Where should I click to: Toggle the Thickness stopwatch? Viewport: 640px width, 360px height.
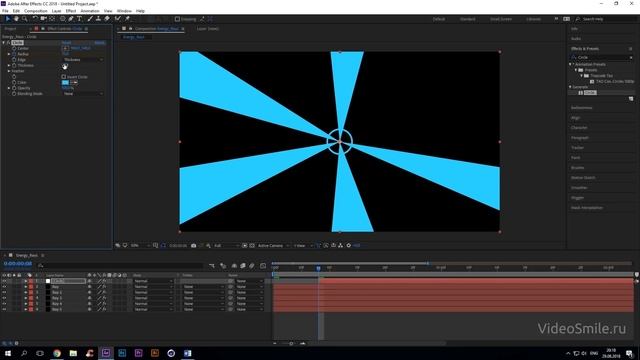point(14,65)
